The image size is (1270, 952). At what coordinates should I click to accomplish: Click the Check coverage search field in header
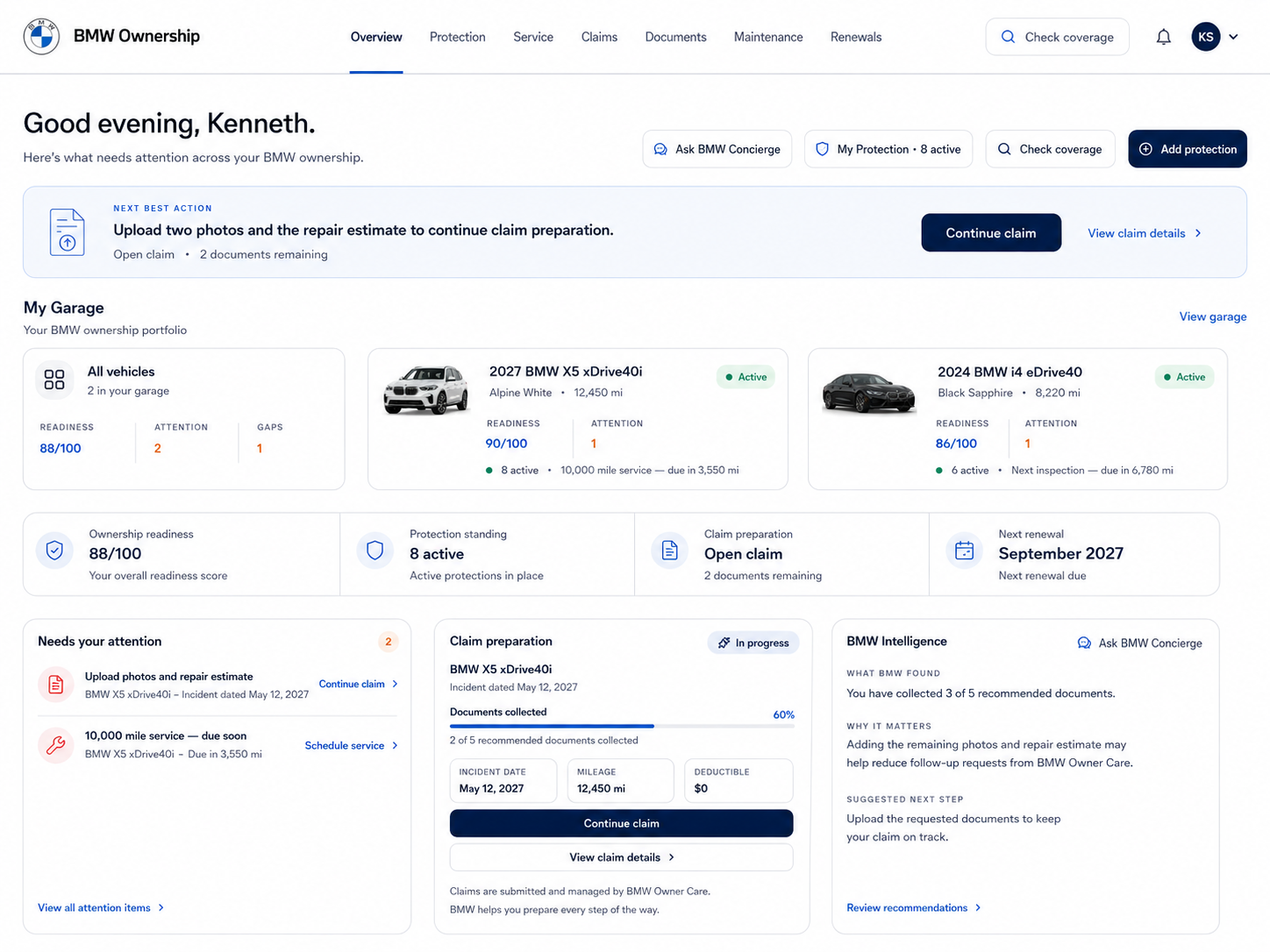pyautogui.click(x=1057, y=37)
